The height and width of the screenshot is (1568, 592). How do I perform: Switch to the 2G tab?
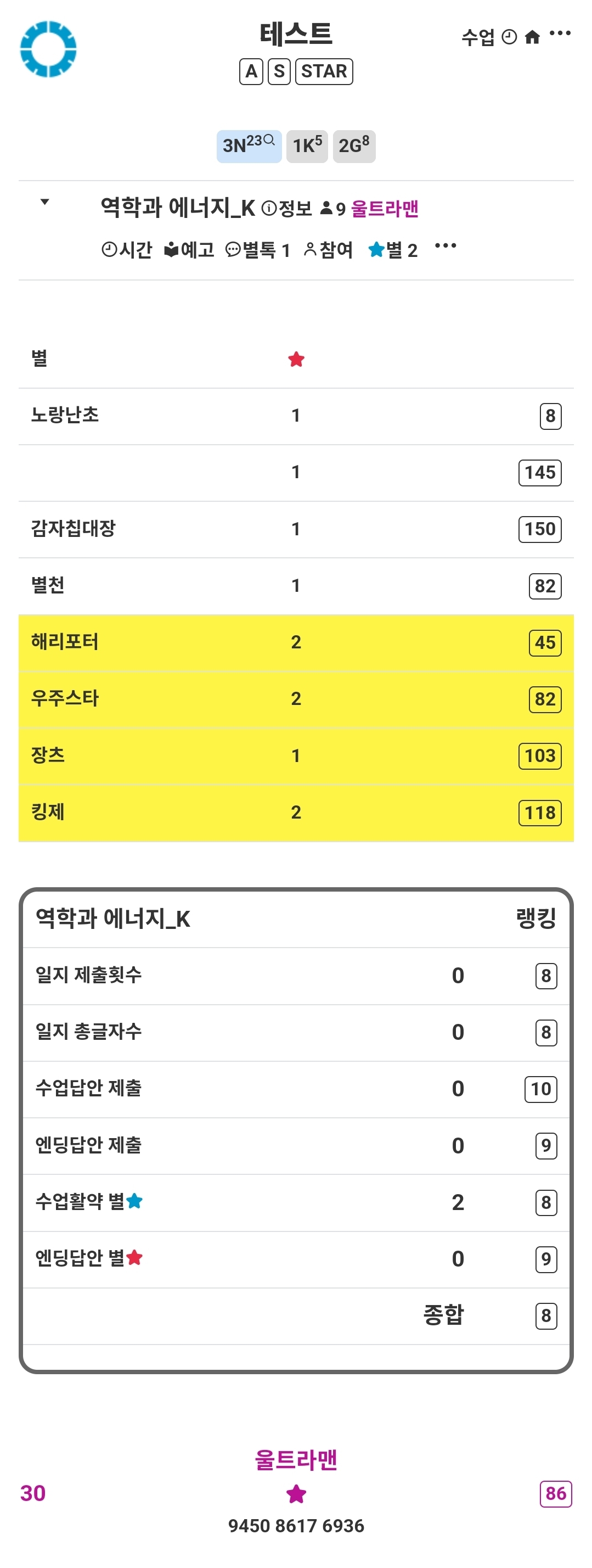tap(354, 146)
